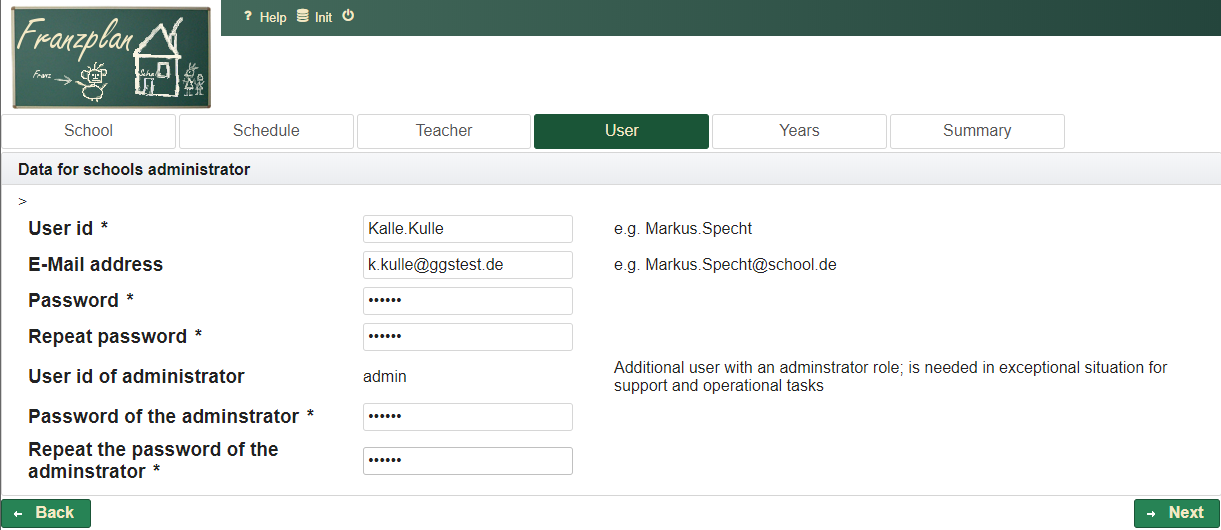Open the School tab
The image size is (1221, 530).
89,131
